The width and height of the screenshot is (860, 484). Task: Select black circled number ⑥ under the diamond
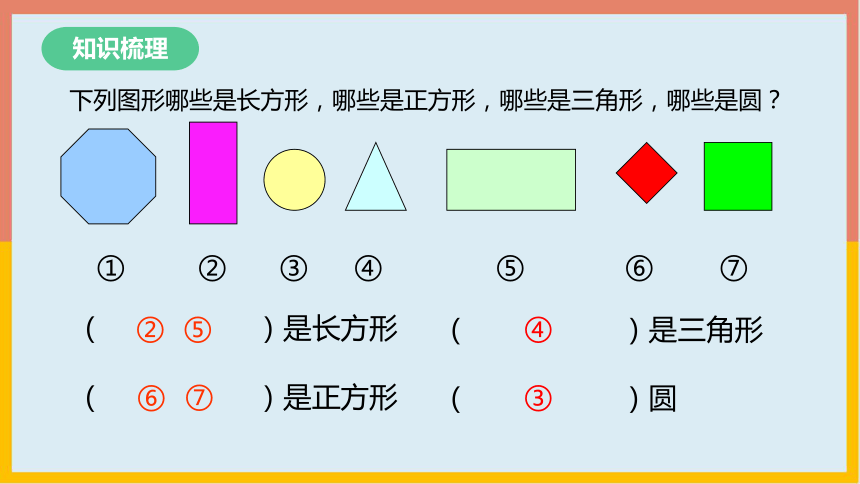click(640, 269)
